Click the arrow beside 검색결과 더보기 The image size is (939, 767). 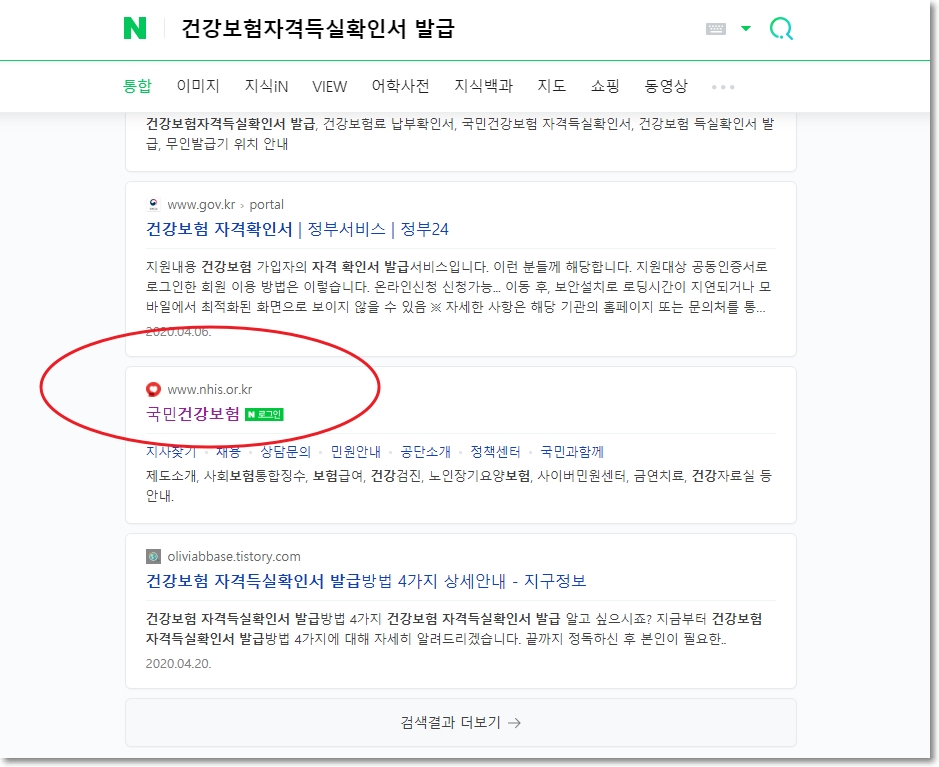(514, 723)
